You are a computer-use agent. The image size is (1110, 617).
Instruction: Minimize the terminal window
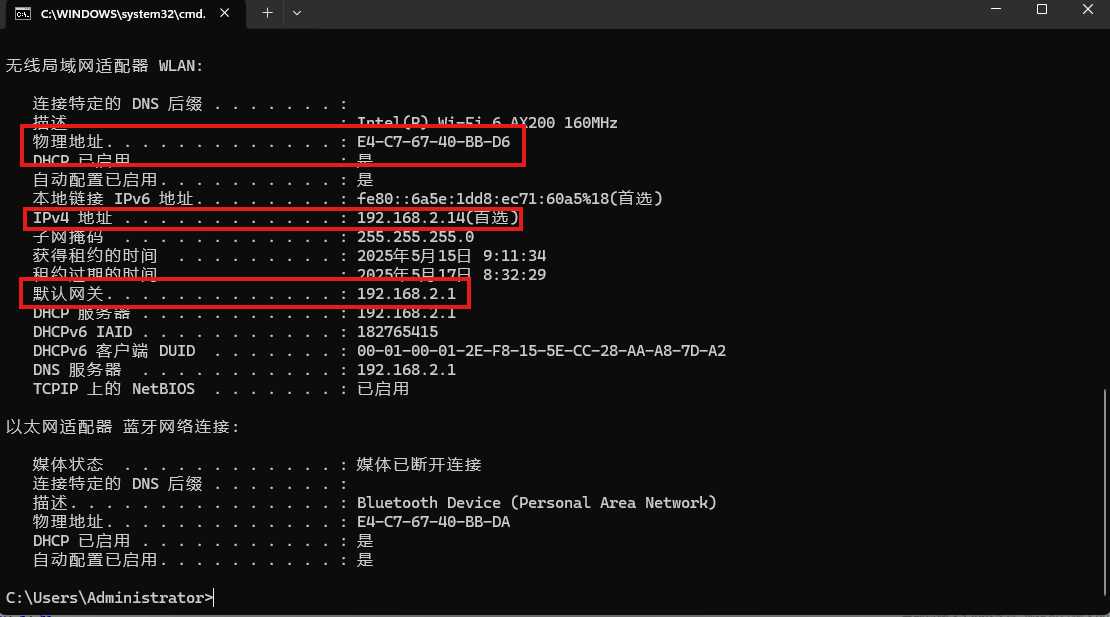pyautogui.click(x=995, y=9)
